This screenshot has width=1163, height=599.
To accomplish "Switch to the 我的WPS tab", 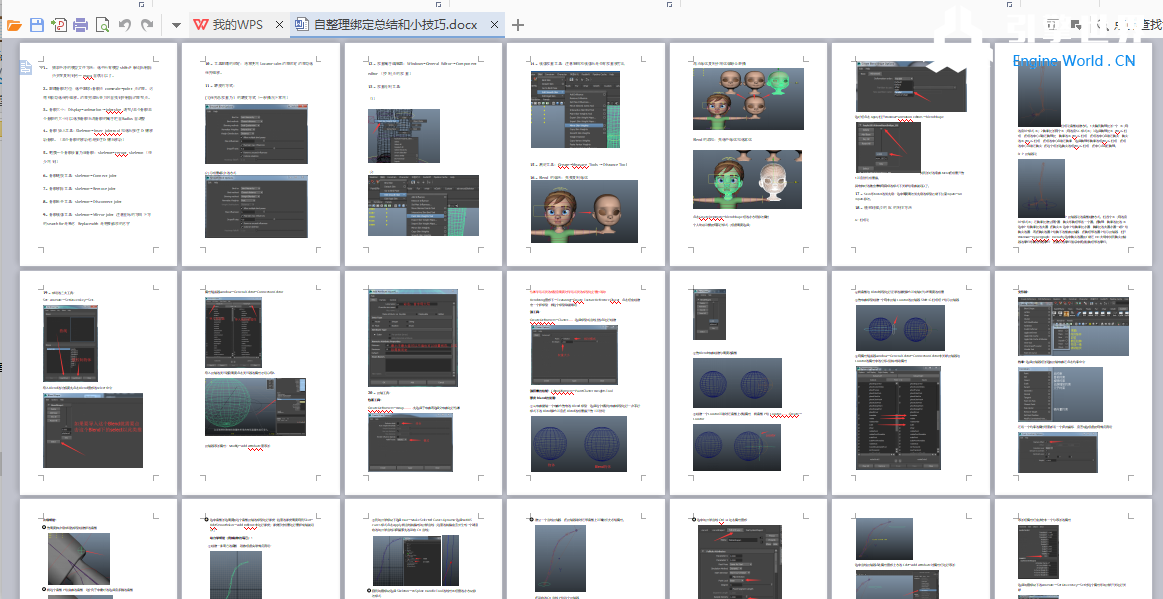I will [x=237, y=24].
